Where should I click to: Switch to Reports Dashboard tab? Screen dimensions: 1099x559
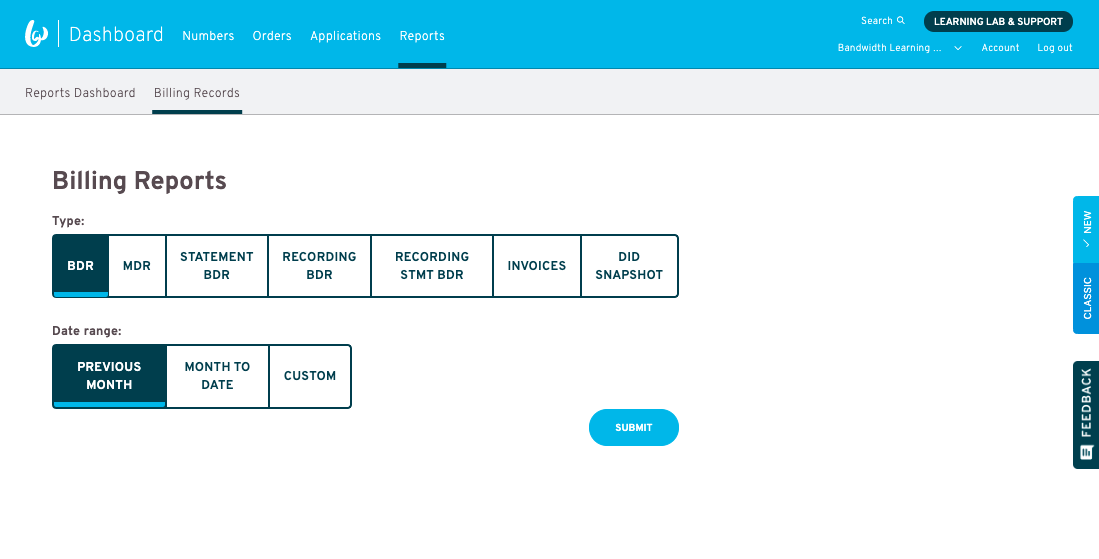[x=80, y=93]
